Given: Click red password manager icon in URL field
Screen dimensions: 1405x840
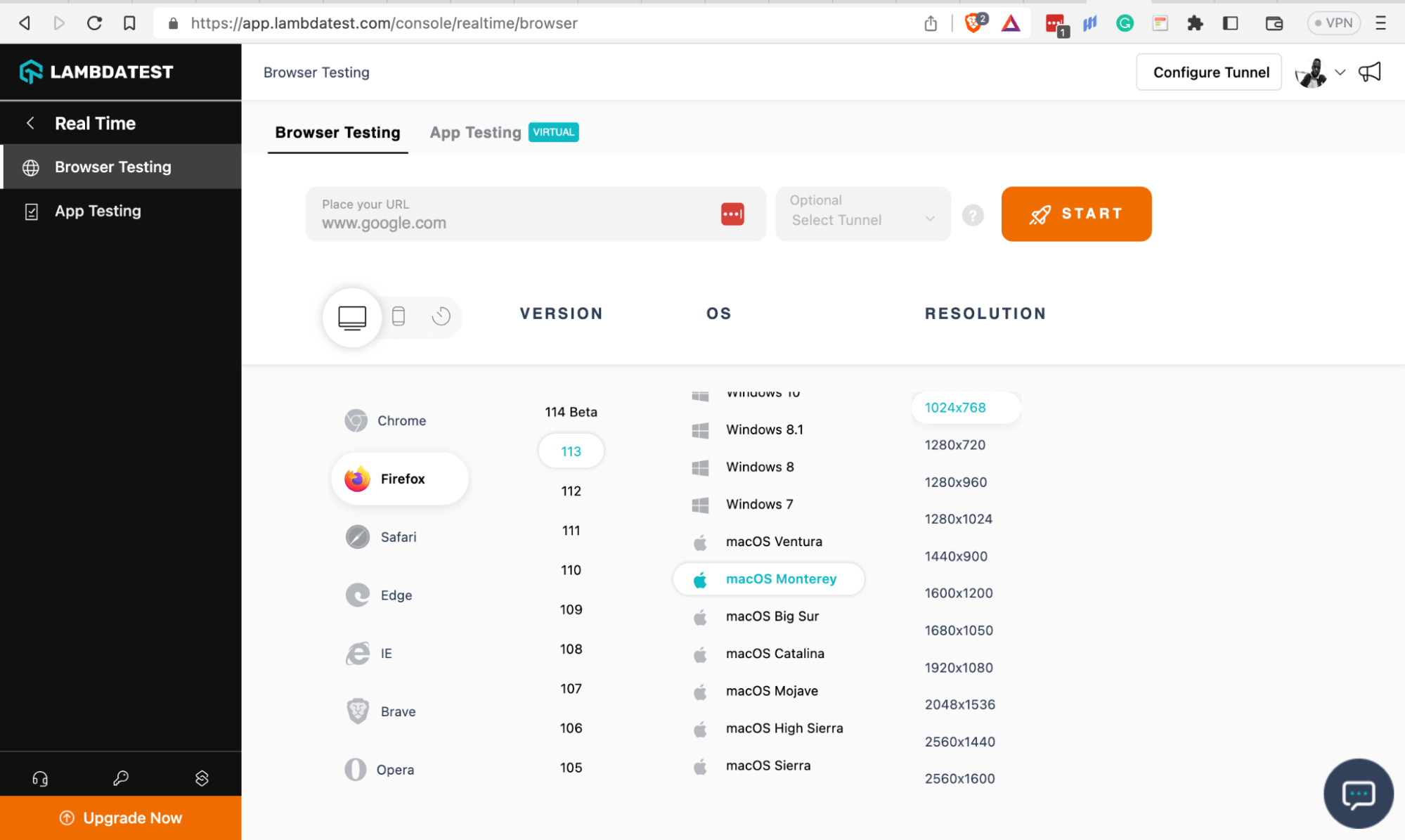Looking at the screenshot, I should point(732,214).
